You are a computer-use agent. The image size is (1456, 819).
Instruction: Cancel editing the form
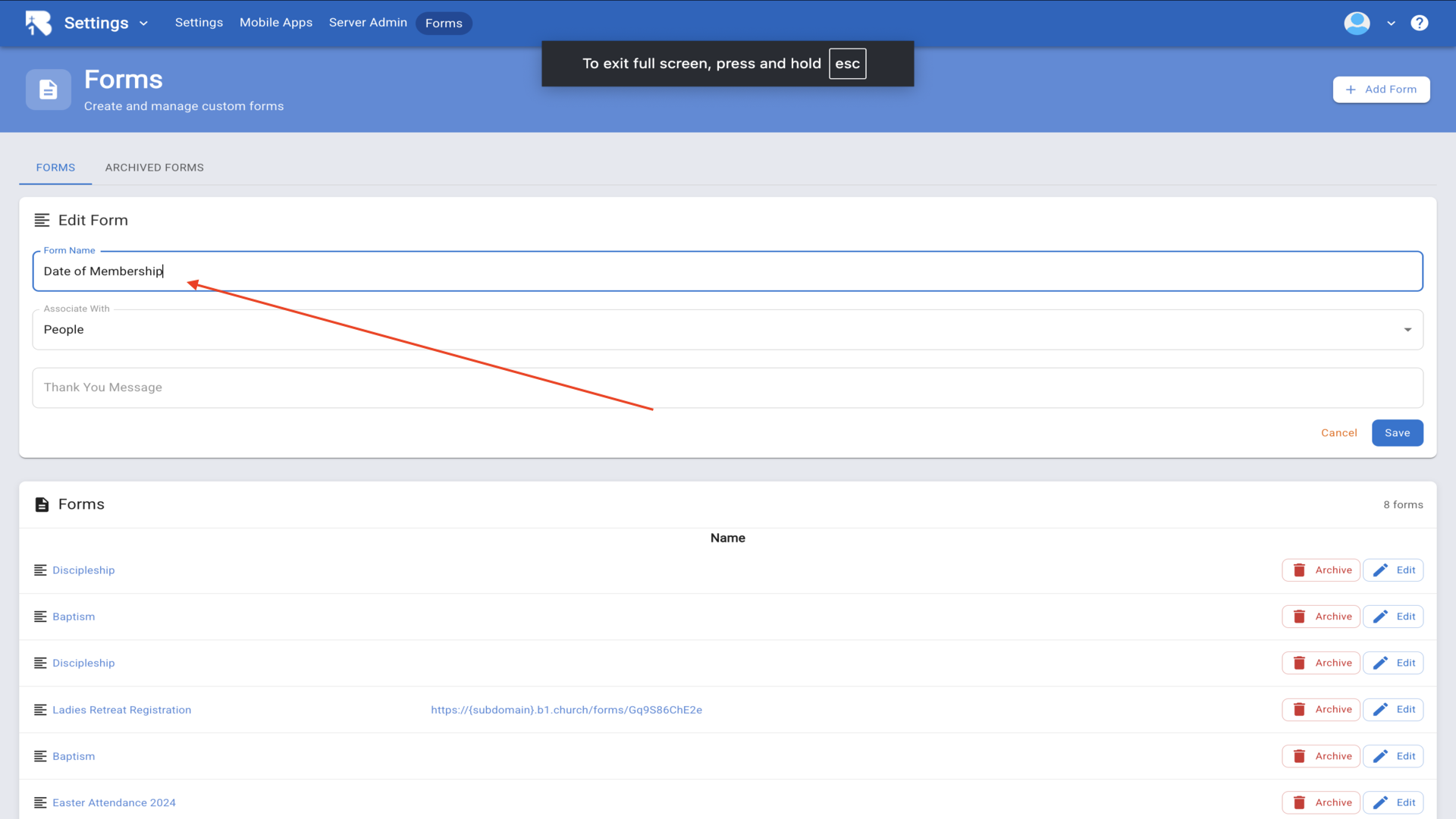[x=1338, y=433]
